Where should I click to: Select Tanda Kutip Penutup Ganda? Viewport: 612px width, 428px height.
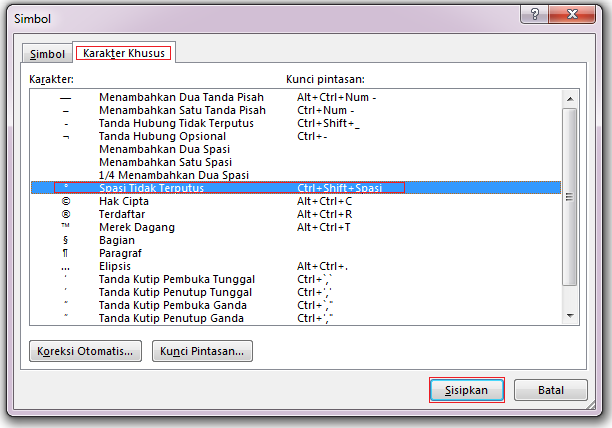point(296,318)
